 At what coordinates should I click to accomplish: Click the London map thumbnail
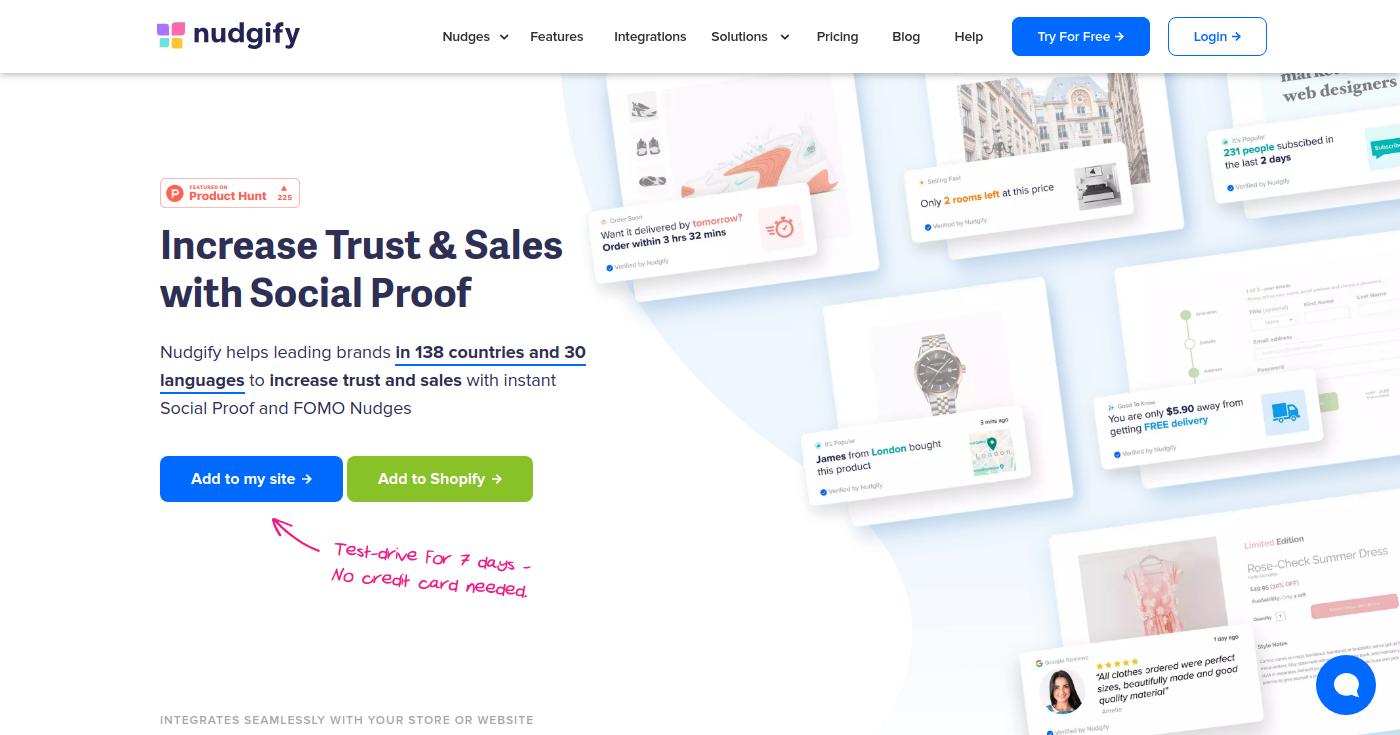tap(991, 454)
